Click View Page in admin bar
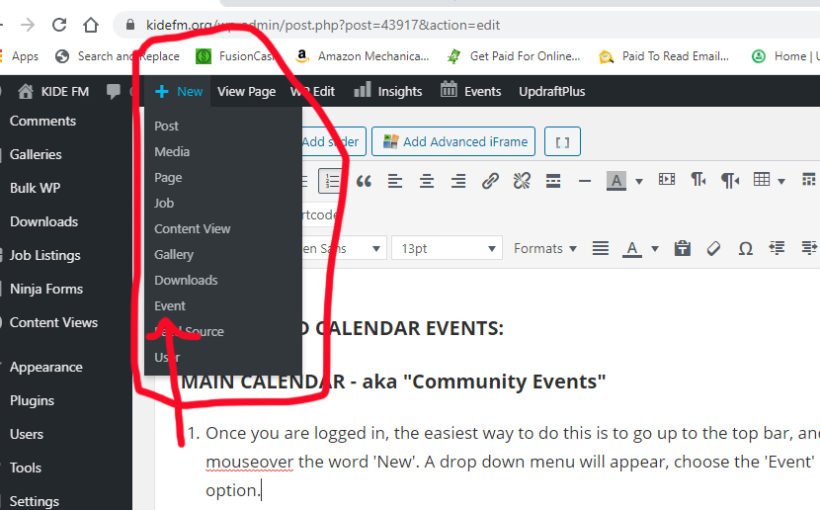 click(x=246, y=92)
